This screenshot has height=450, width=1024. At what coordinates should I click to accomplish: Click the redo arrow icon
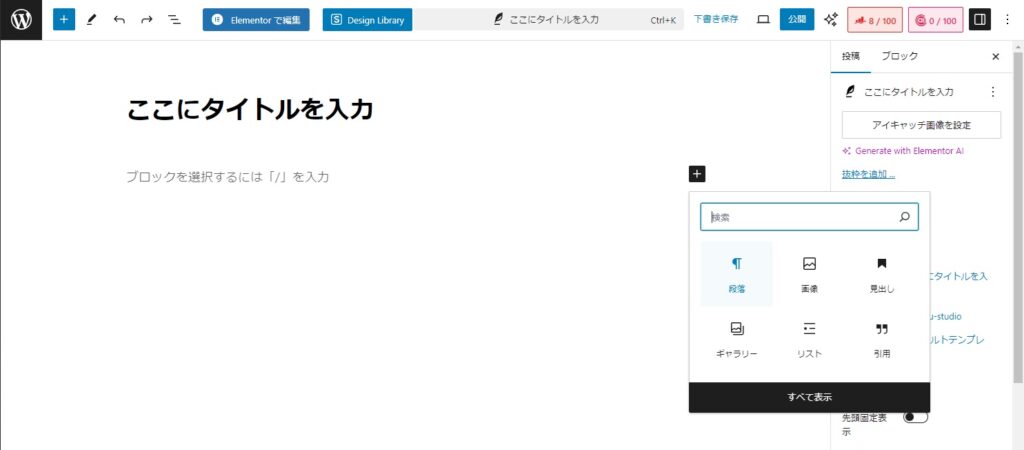[147, 19]
